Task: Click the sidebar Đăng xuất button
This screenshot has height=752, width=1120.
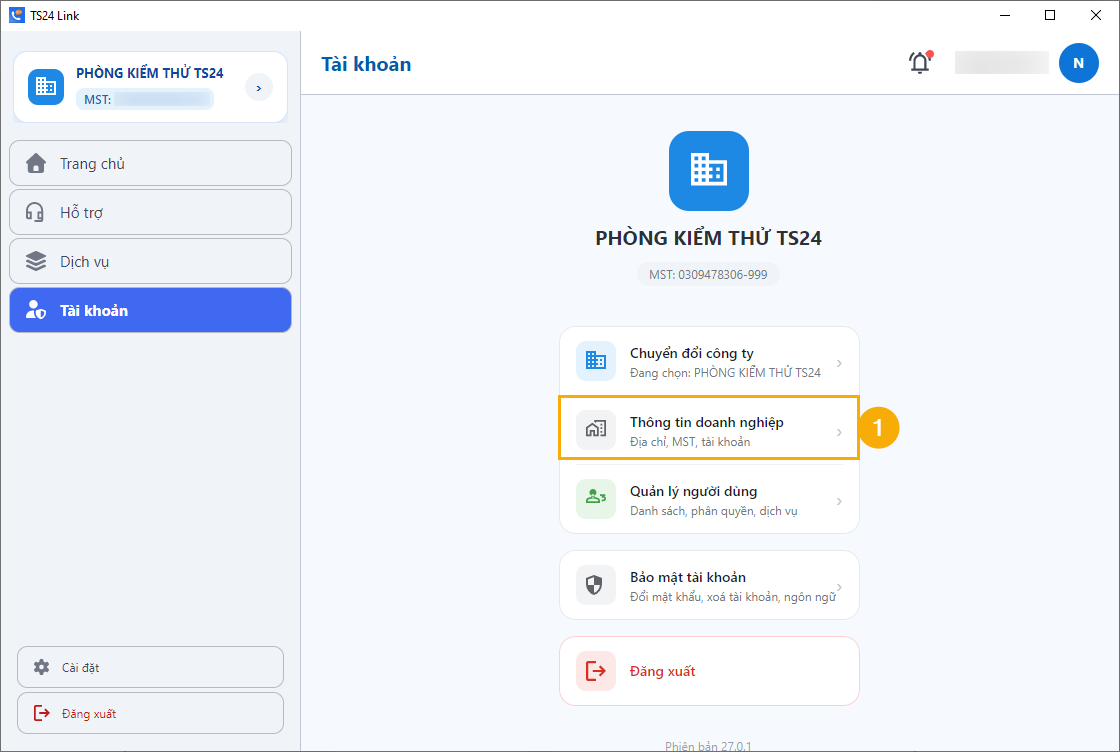Action: tap(150, 713)
